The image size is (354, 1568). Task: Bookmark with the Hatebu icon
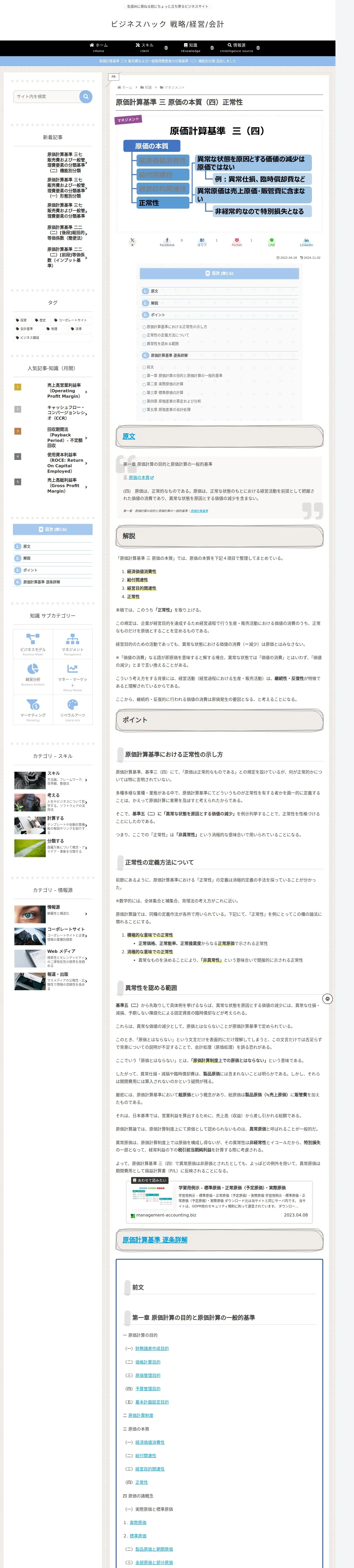click(202, 242)
